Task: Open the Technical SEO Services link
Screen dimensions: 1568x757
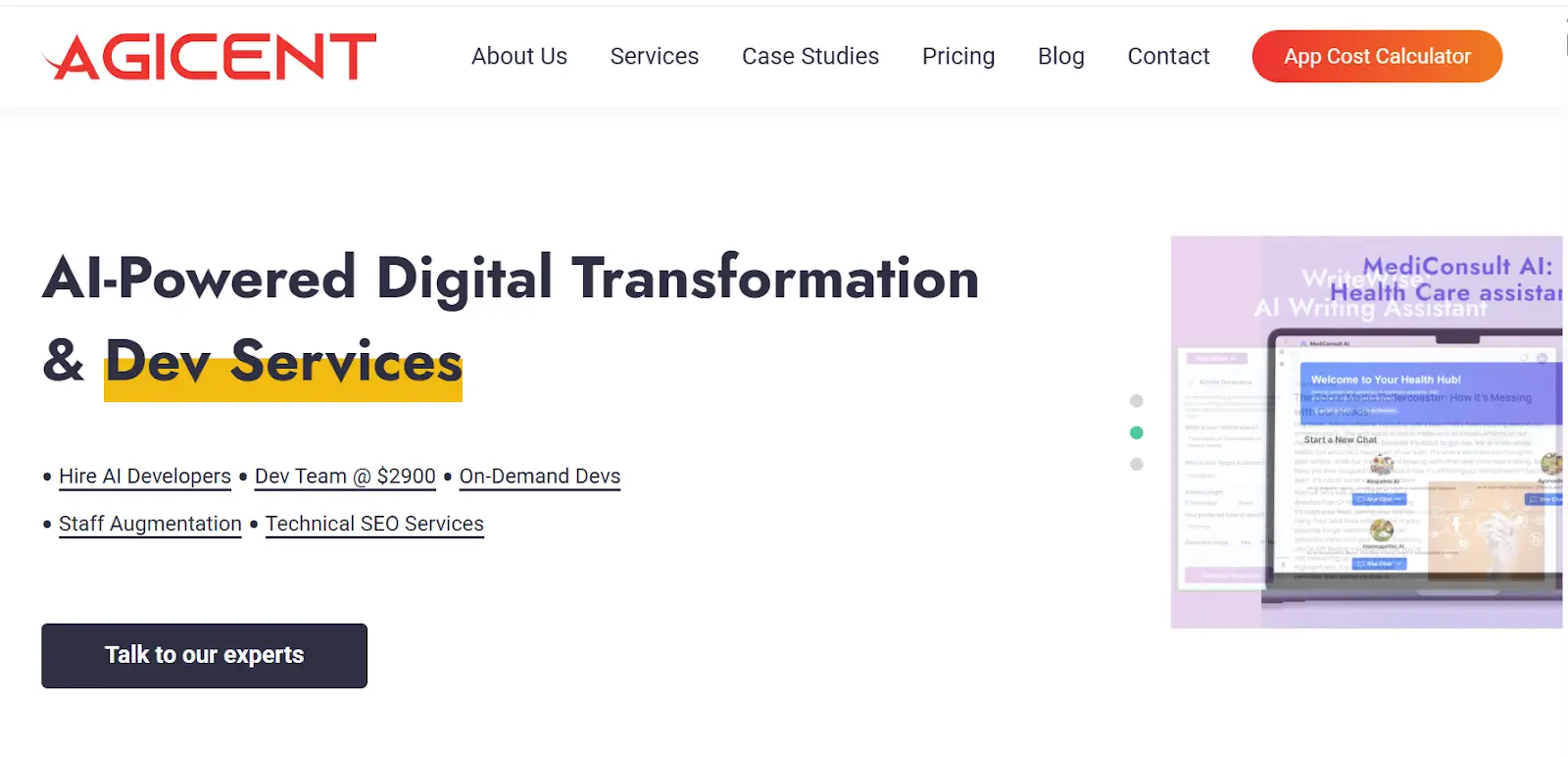Action: click(x=374, y=525)
